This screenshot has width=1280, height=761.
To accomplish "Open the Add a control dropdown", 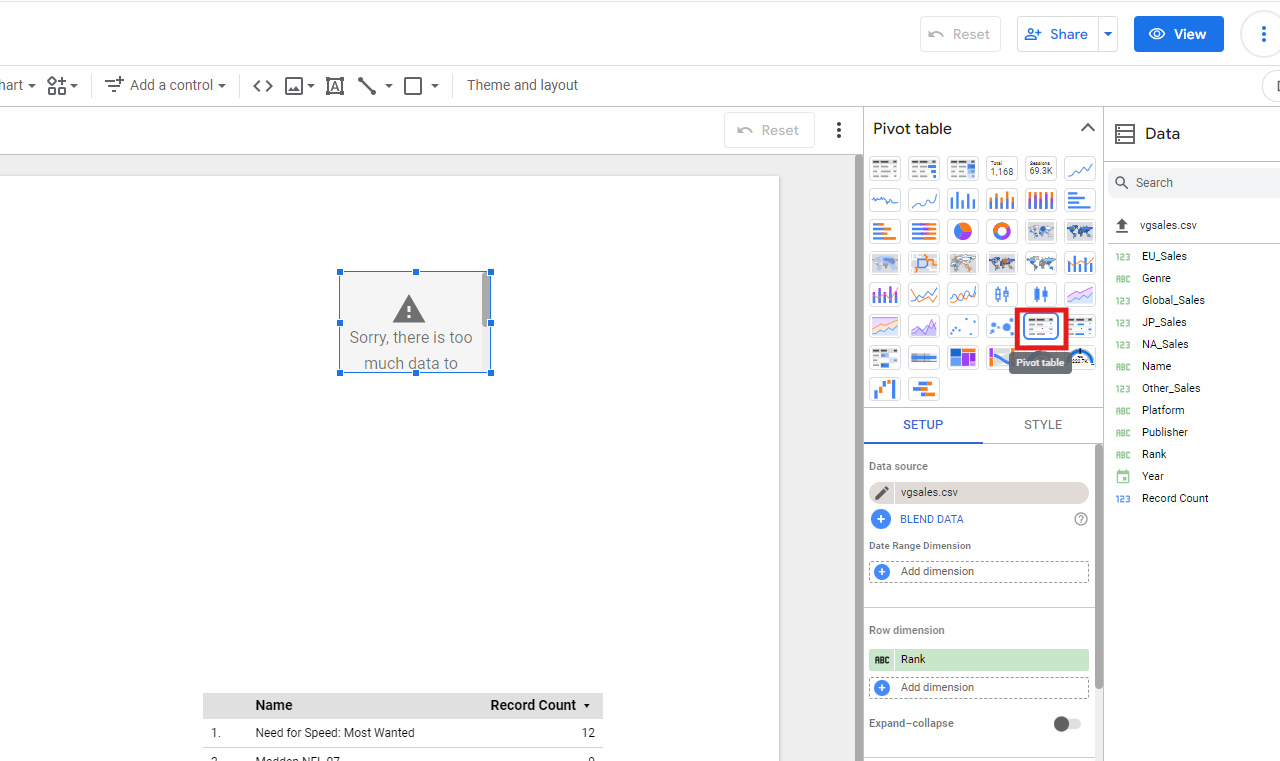I will point(166,86).
